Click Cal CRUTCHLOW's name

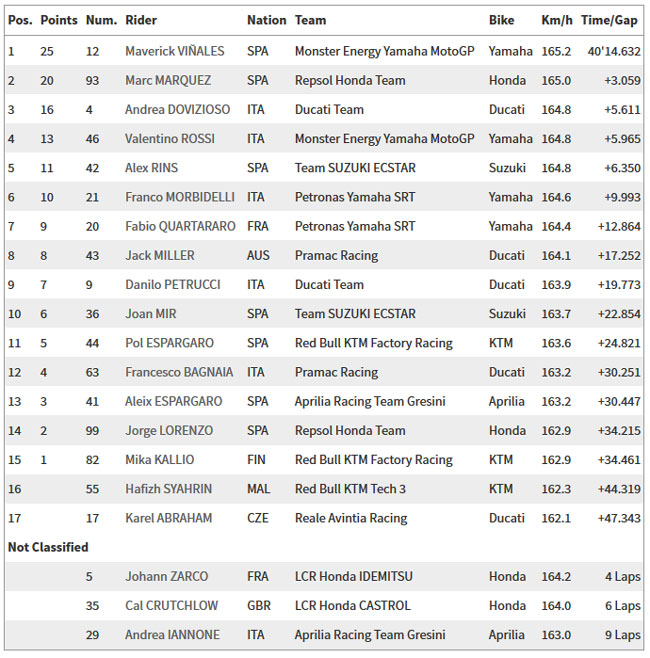[x=172, y=606]
